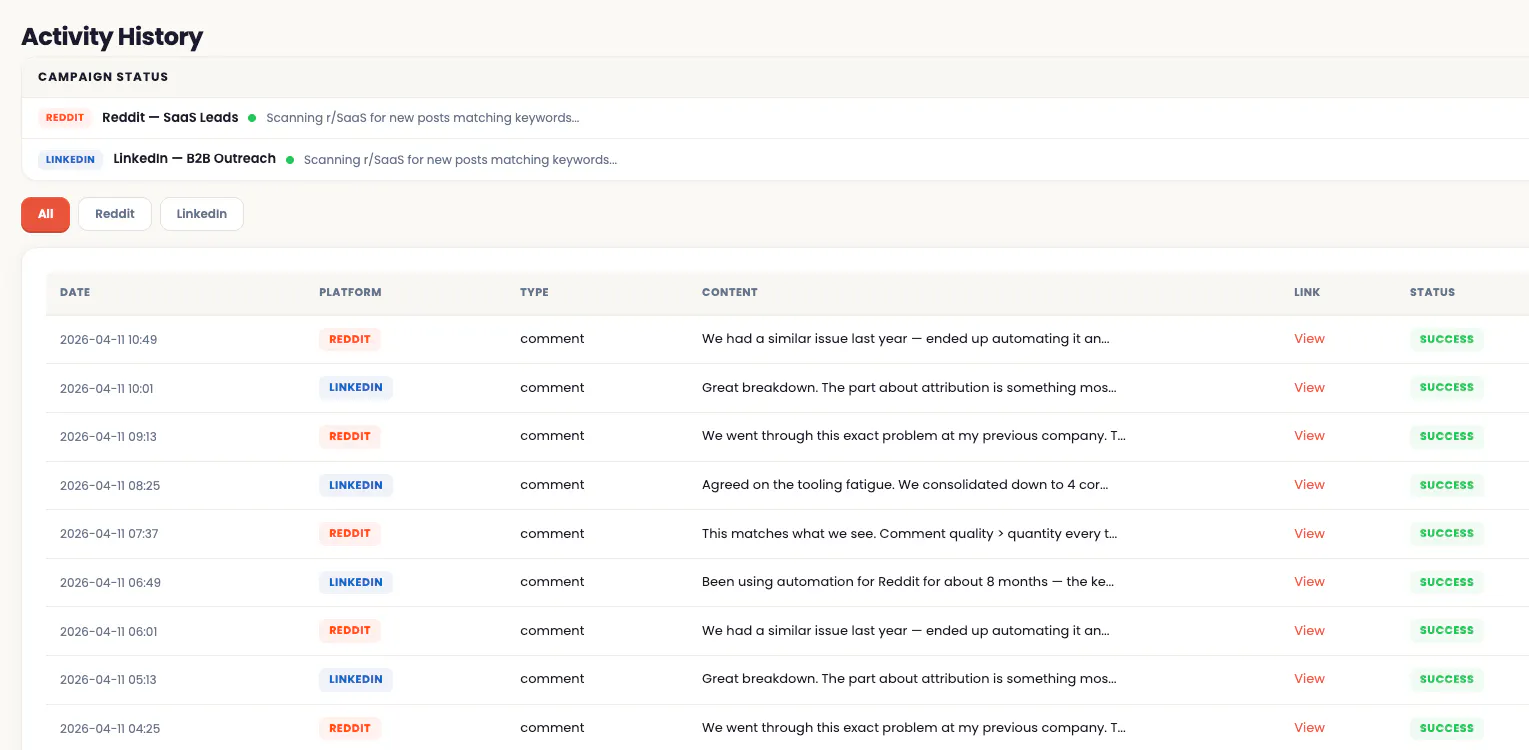Select the All filter tab
Viewport: 1529px width, 750px height.
[45, 214]
